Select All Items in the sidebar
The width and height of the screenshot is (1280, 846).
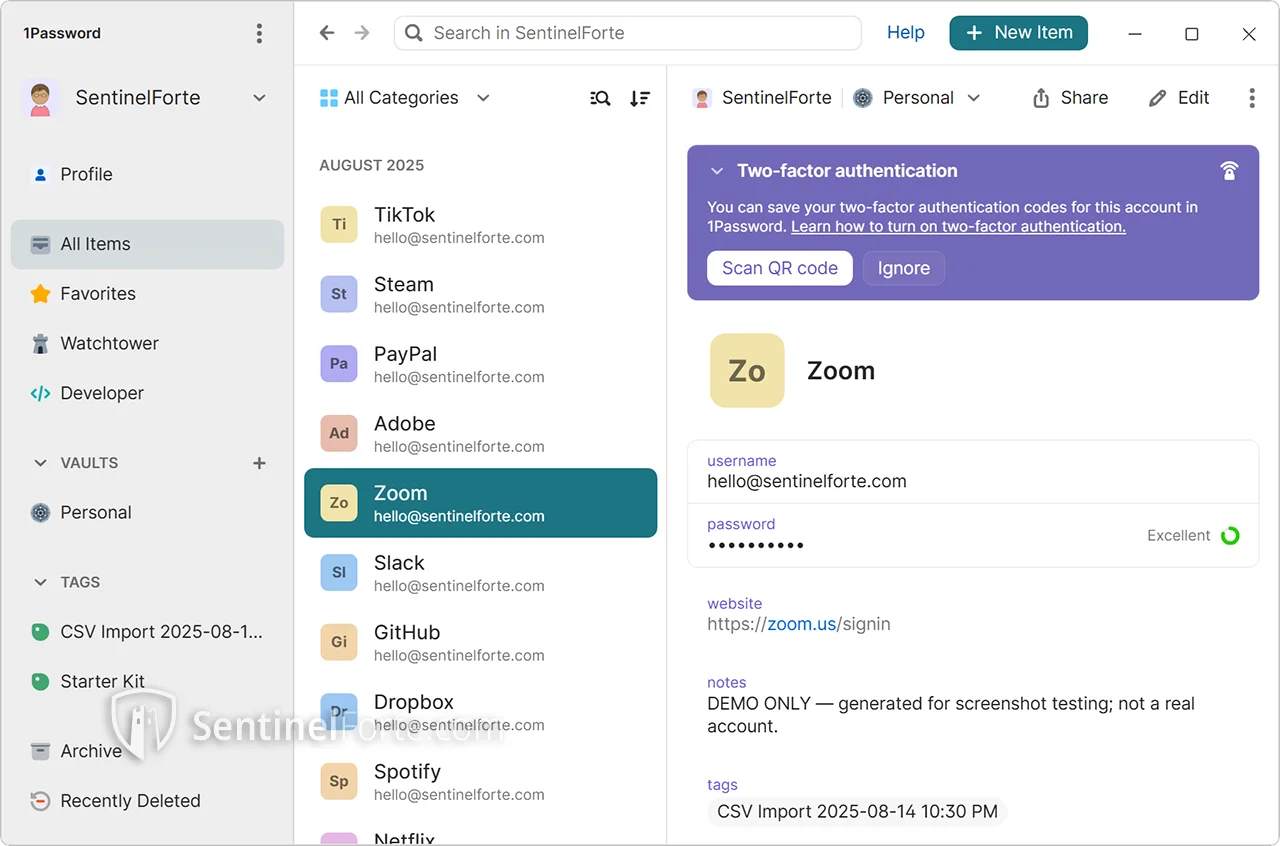click(x=147, y=244)
